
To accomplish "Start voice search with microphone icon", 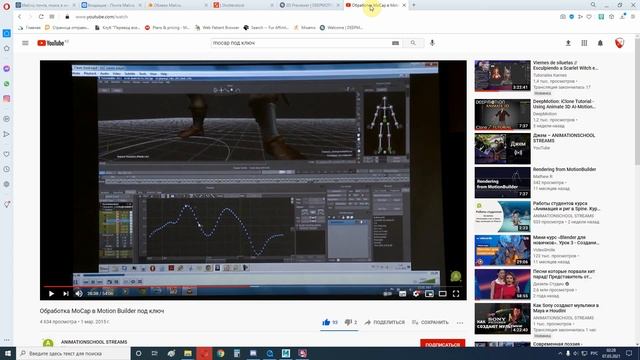I will pos(432,43).
